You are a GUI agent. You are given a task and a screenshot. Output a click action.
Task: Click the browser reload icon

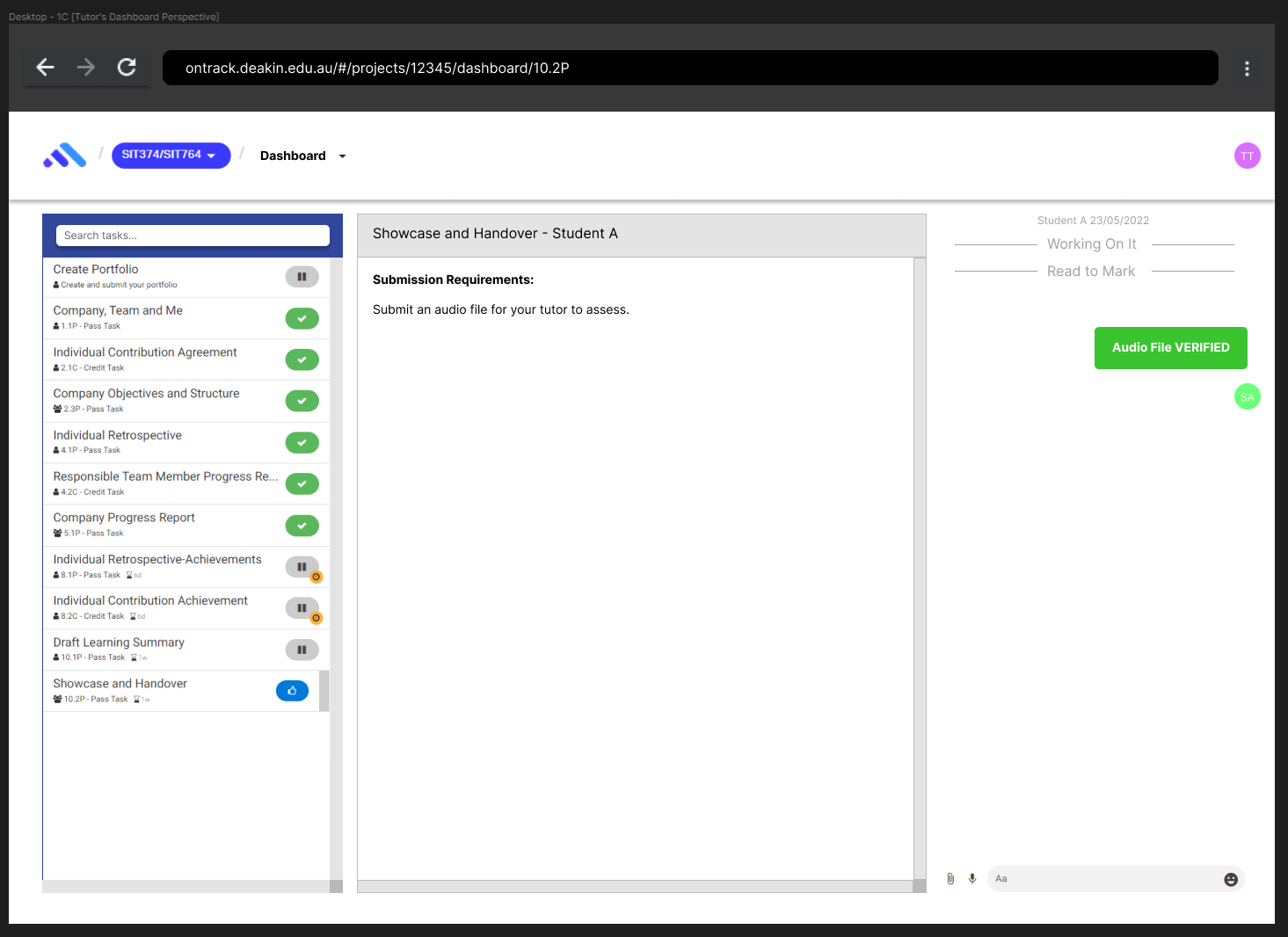[x=127, y=68]
